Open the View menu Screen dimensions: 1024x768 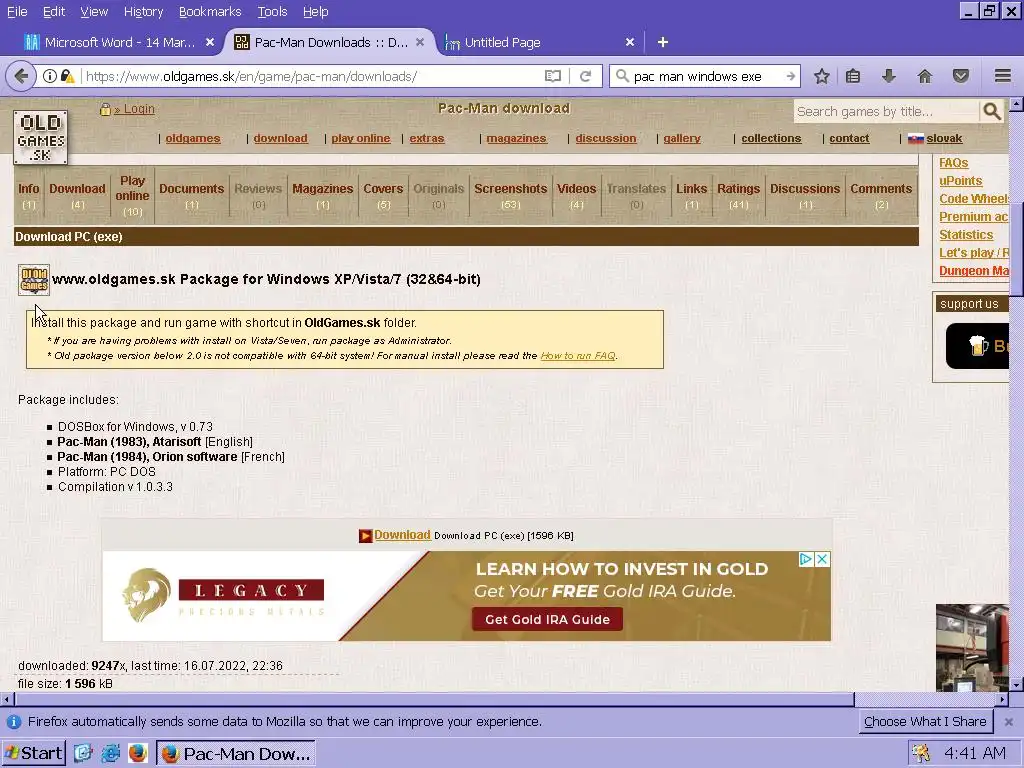coord(94,12)
